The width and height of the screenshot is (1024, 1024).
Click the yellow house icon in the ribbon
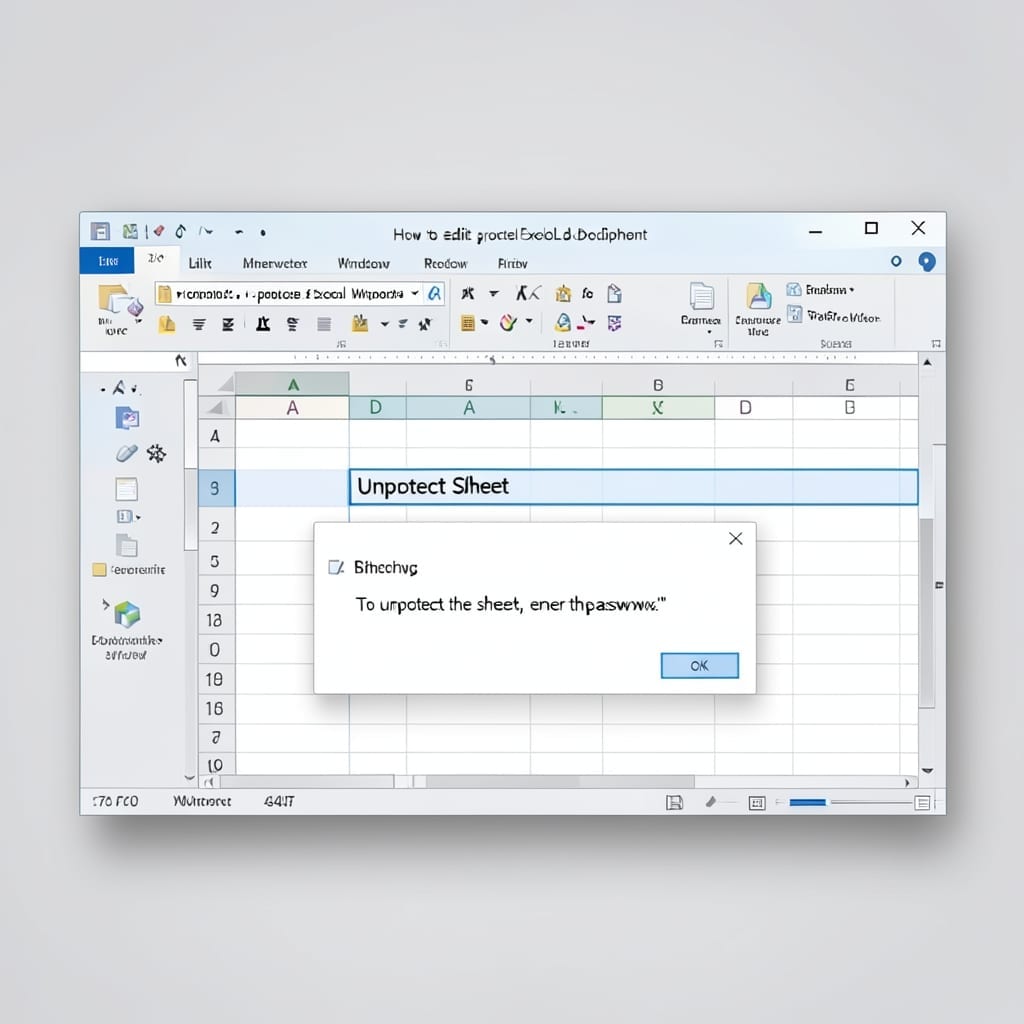(563, 294)
